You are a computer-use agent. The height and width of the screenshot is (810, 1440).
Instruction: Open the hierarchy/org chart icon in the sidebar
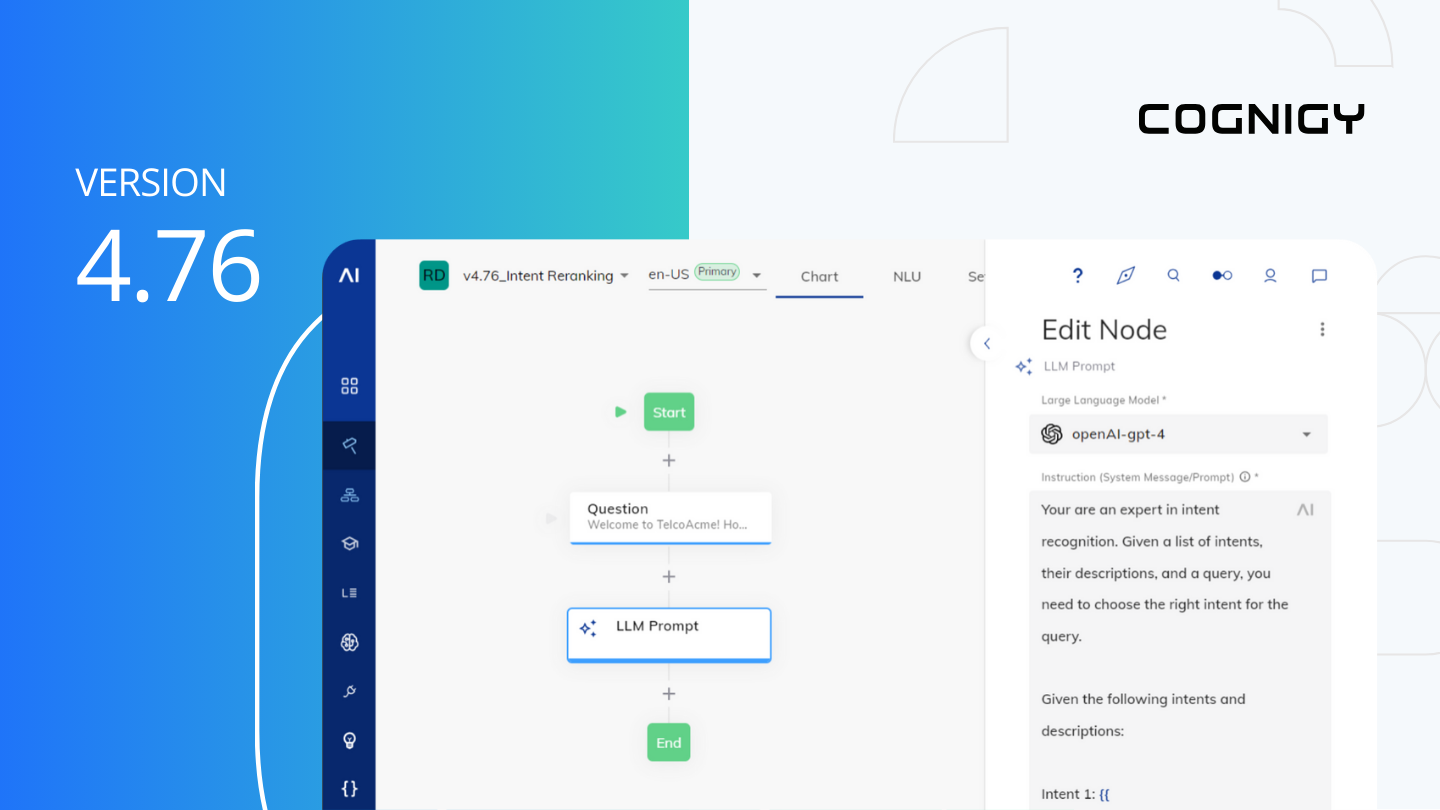(348, 494)
